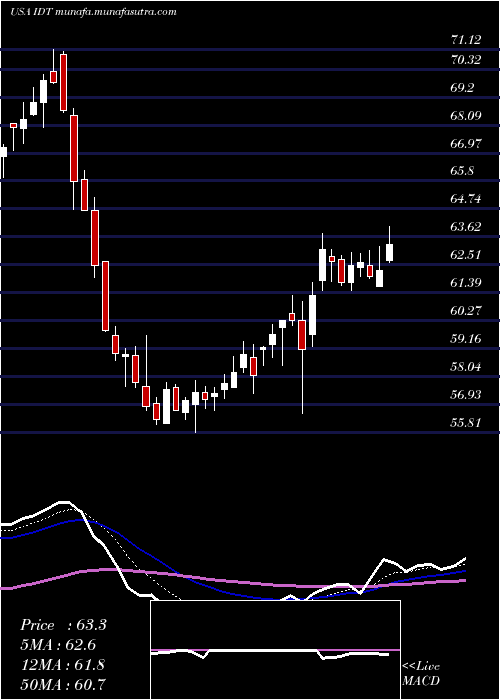Click the 64.74 price axis label
This screenshot has width=500, height=700.
coord(466,199)
